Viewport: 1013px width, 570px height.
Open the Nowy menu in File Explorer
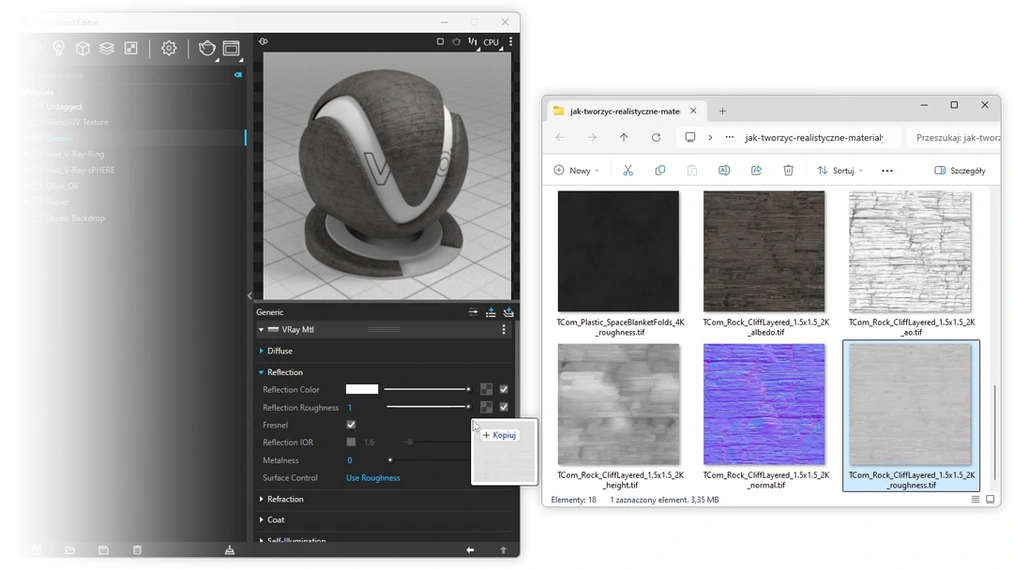[575, 171]
